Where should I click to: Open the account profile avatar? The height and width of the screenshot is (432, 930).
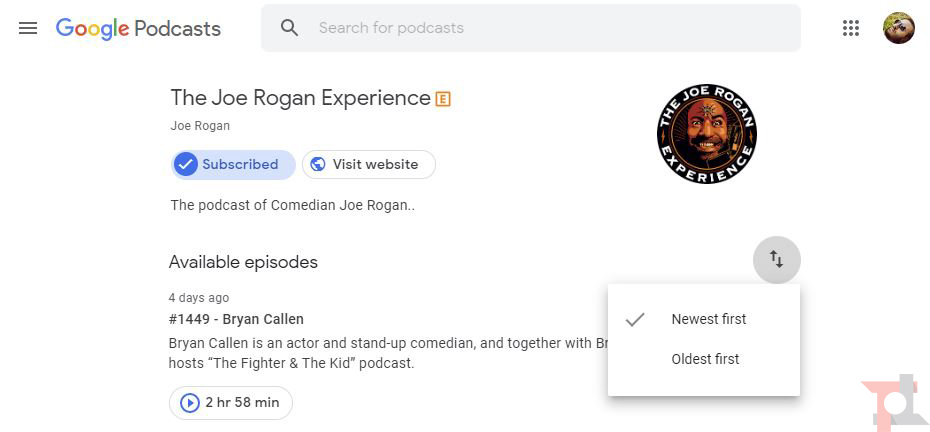(x=898, y=28)
